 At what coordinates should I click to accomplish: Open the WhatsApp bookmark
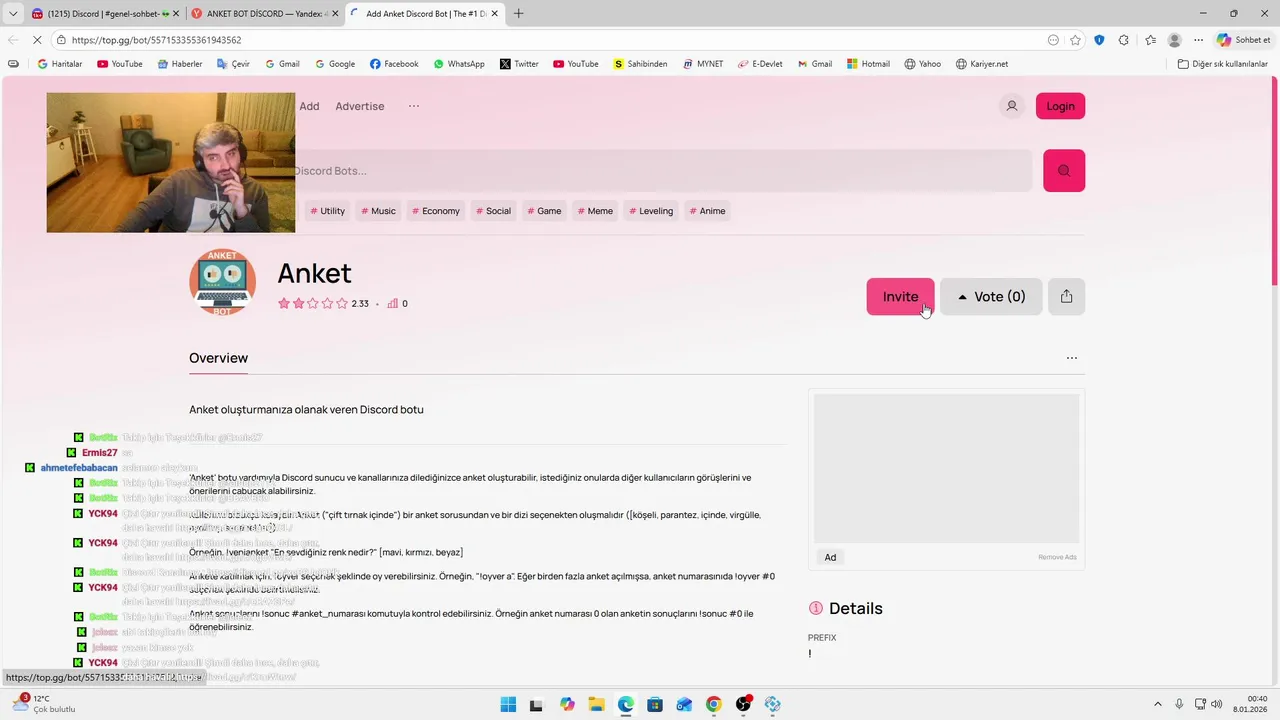[459, 64]
